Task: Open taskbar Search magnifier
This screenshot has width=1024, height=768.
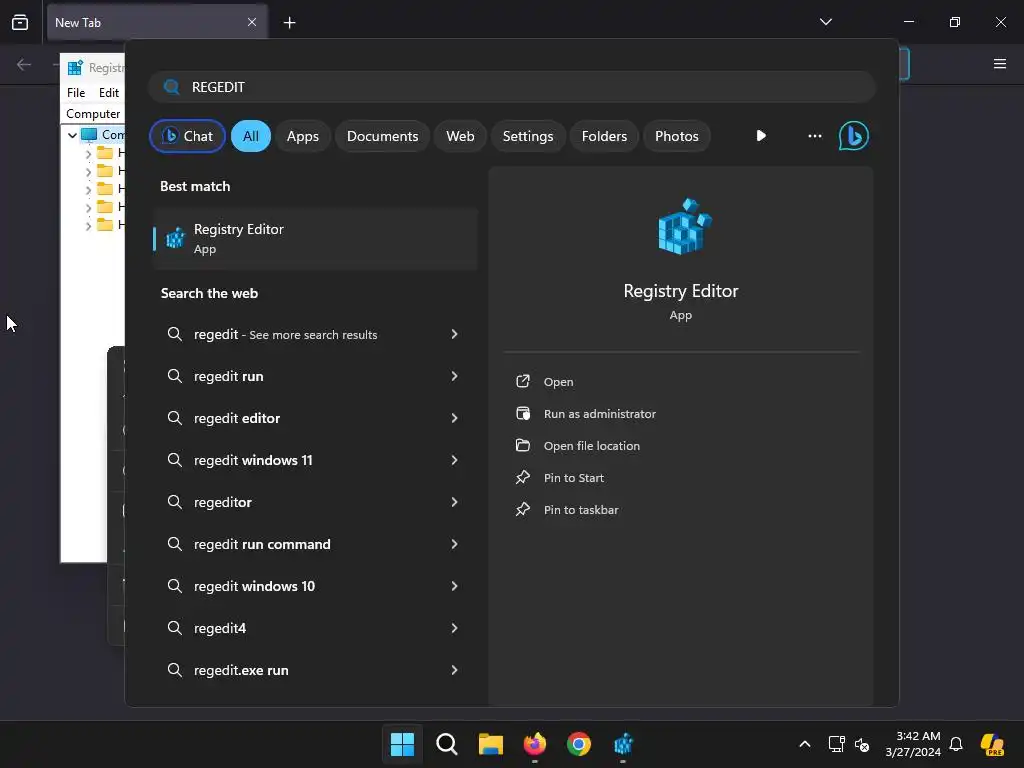Action: (x=447, y=744)
